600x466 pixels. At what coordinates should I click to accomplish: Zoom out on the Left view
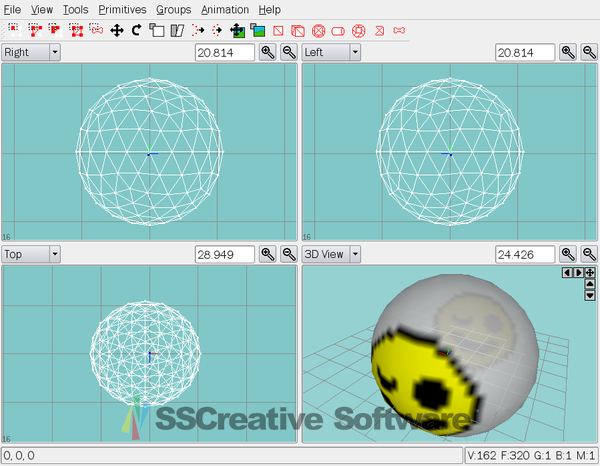pos(589,52)
